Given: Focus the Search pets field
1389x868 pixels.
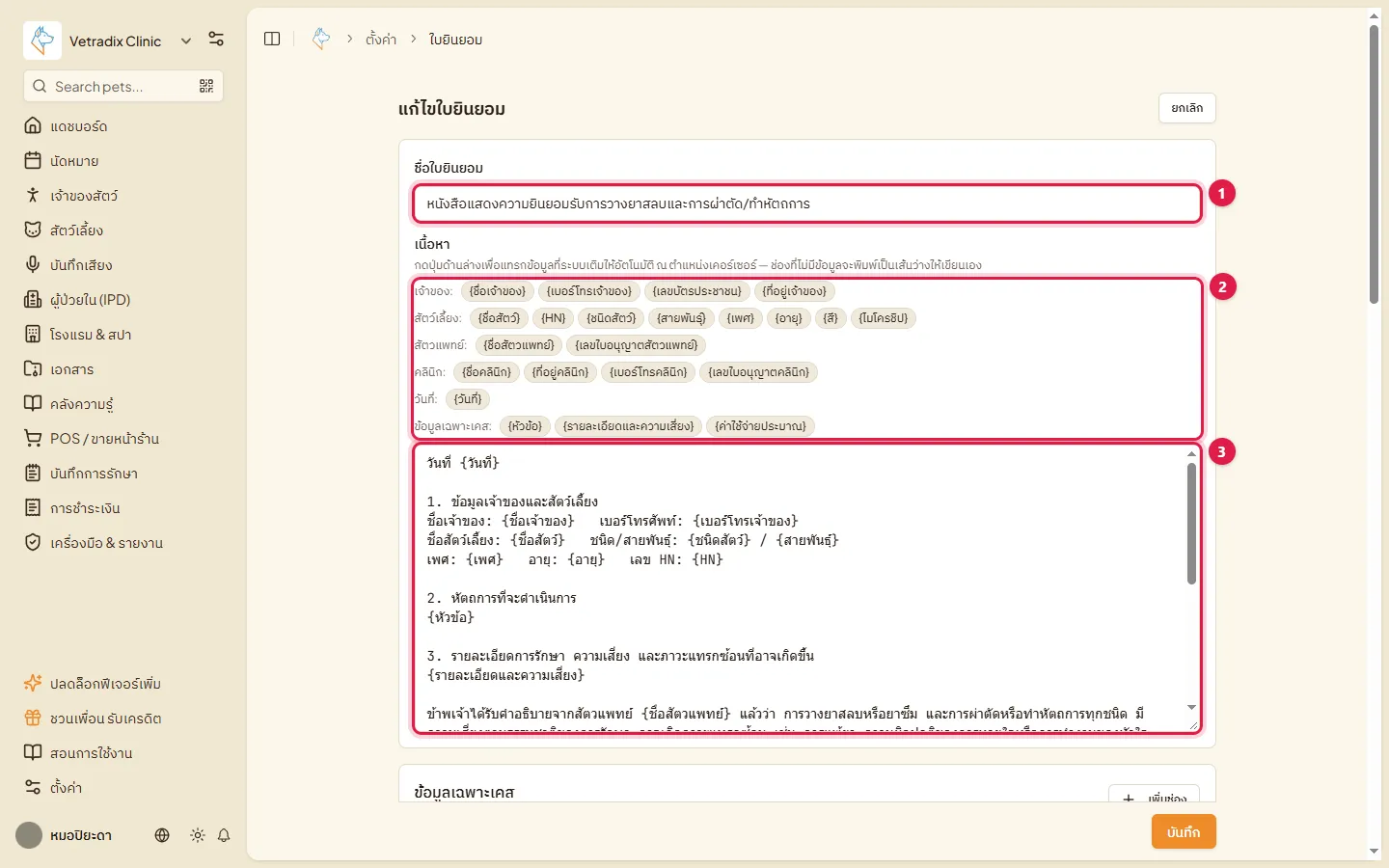Looking at the screenshot, I should (123, 86).
